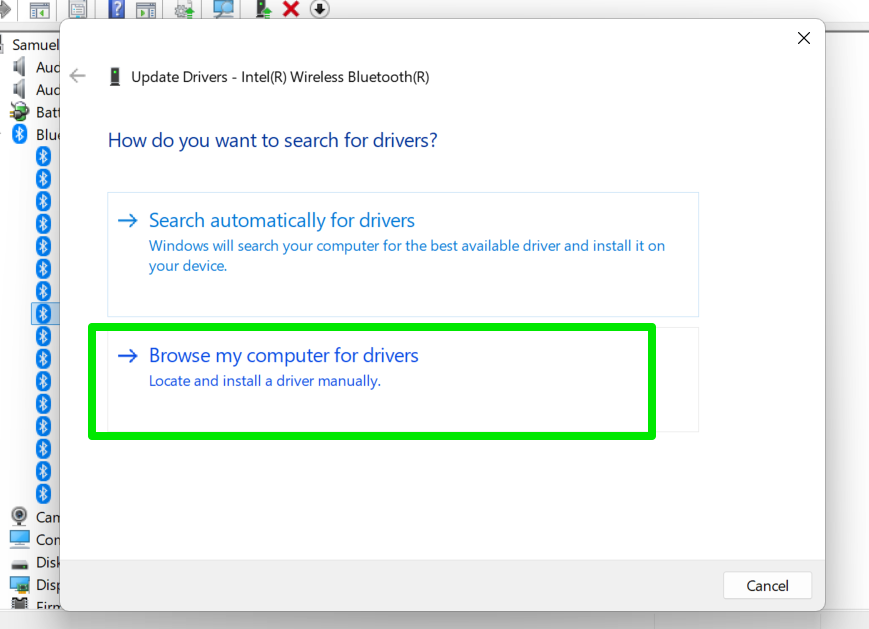Viewport: 869px width, 629px height.
Task: Toggle the Show/Hide Action Pane toolbar icon
Action: (x=146, y=9)
